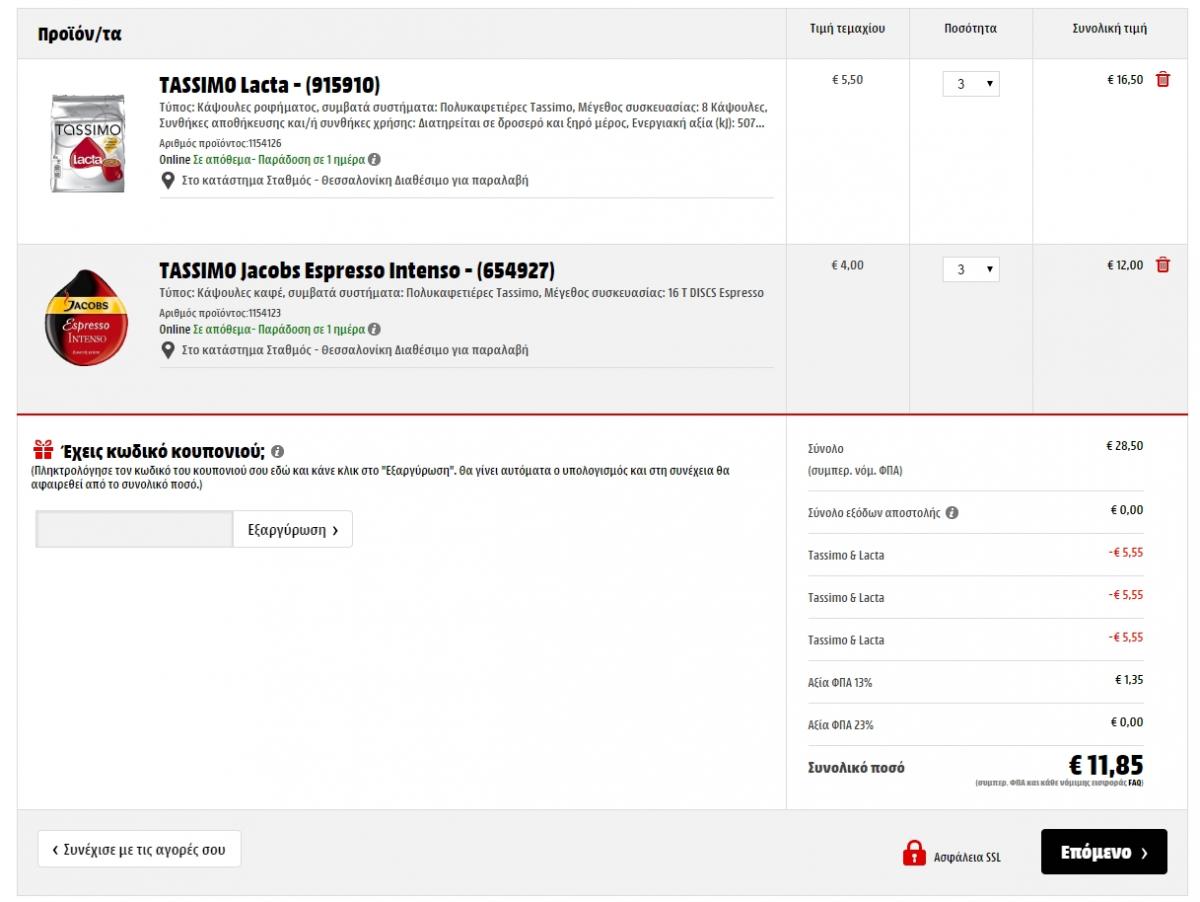
Task: Click the Jacobs Espresso Intenso product thumbnail
Action: [86, 318]
